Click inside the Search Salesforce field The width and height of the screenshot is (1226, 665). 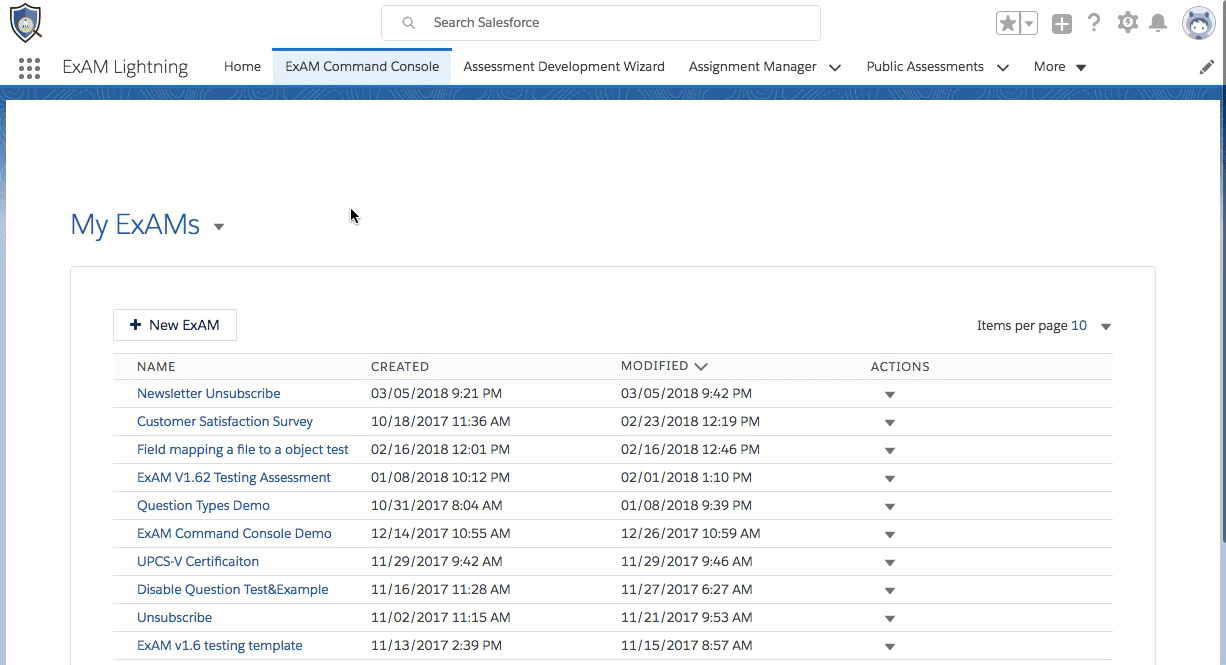click(x=601, y=22)
